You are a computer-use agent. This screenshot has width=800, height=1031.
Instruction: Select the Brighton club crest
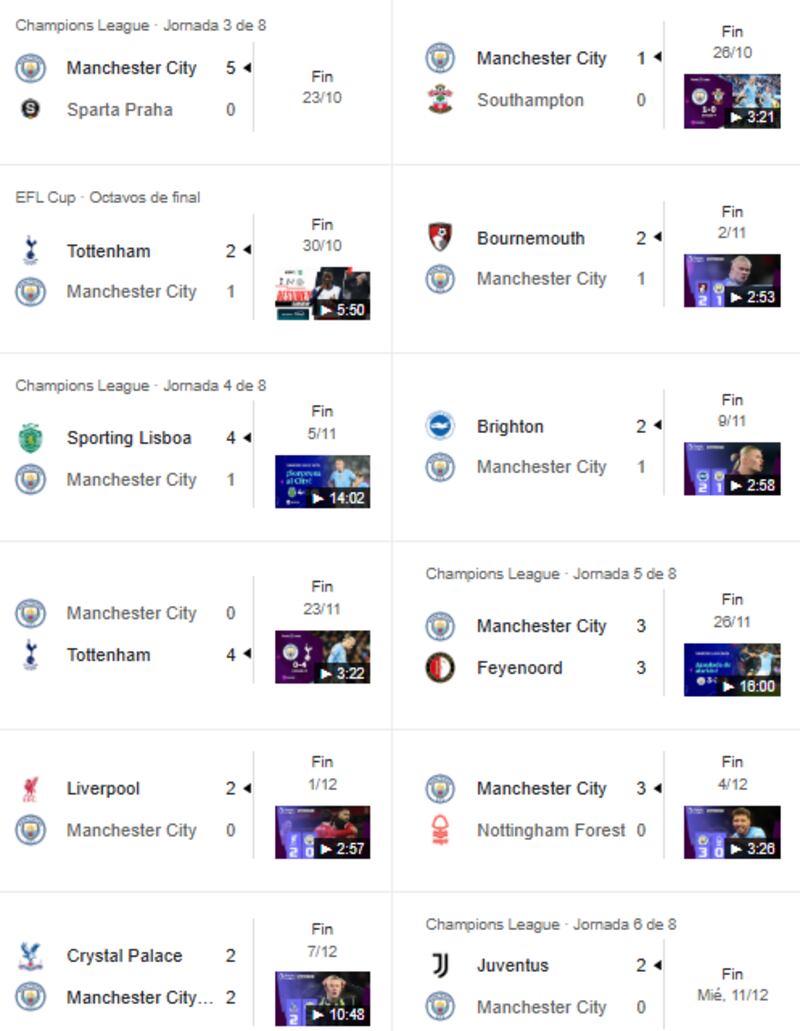tap(440, 426)
